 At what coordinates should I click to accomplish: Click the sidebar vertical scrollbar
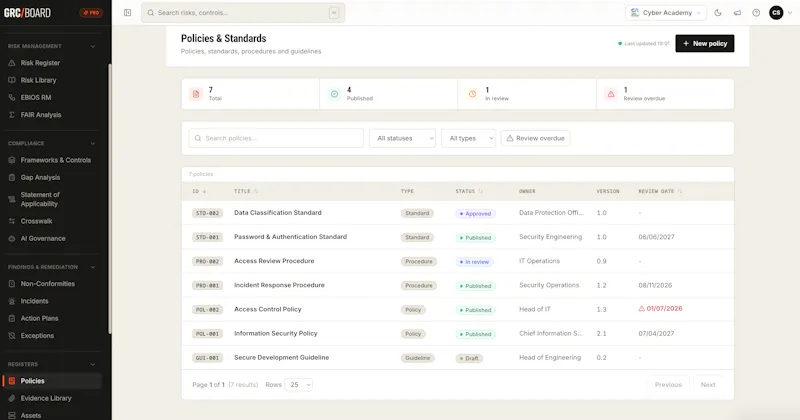coord(109,199)
